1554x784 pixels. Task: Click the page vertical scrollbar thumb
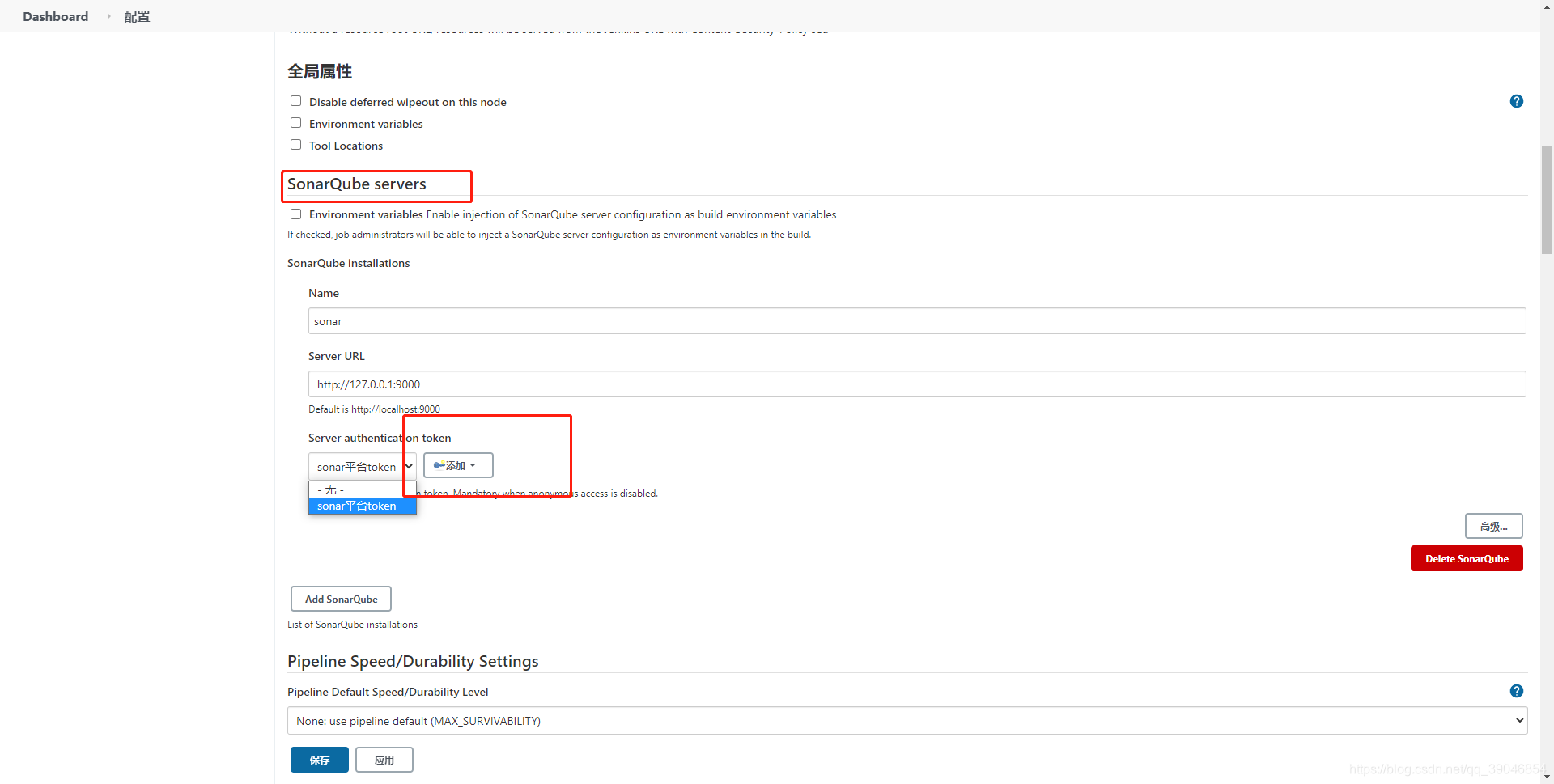pyautogui.click(x=1547, y=200)
